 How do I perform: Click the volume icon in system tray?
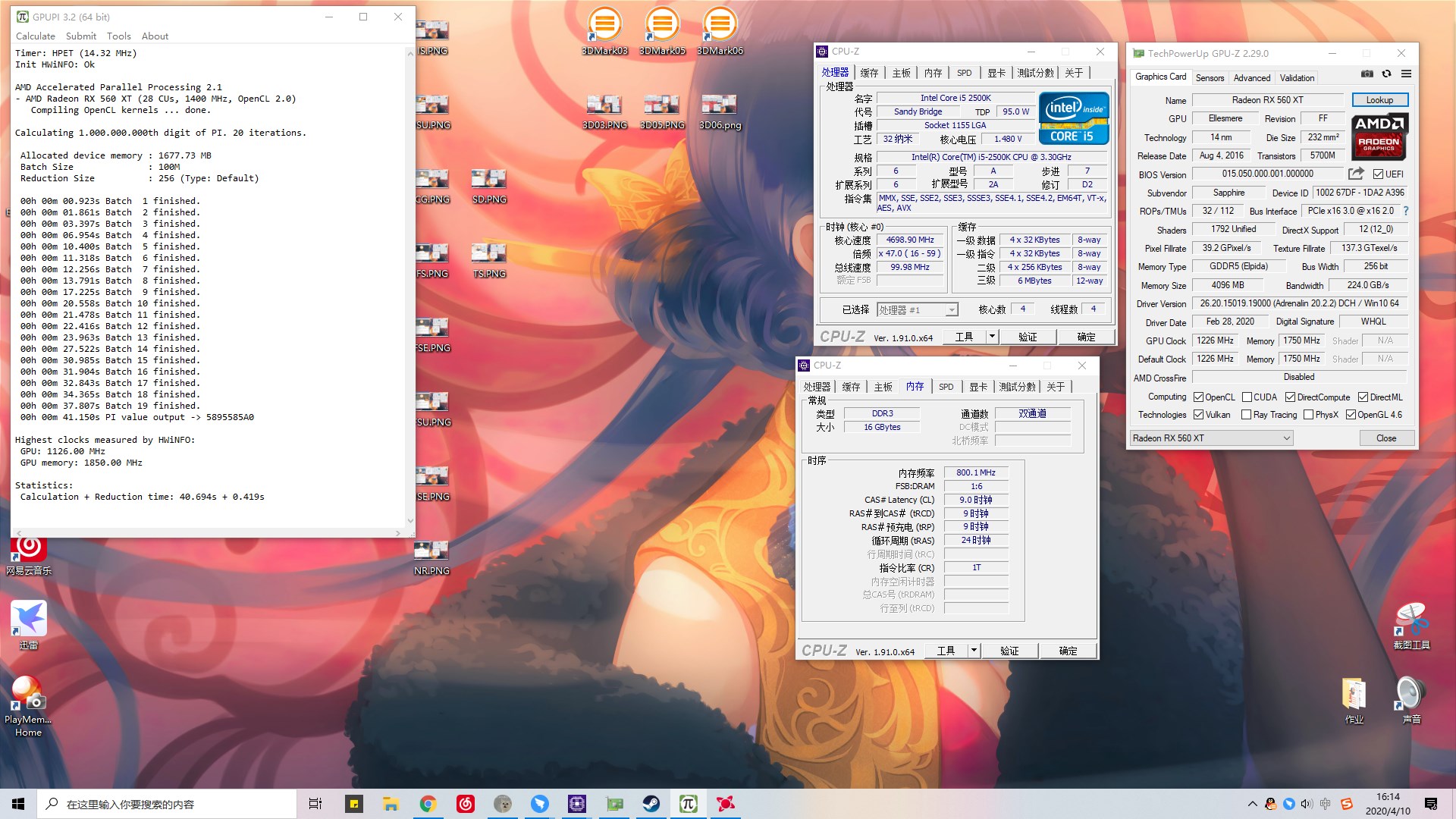pyautogui.click(x=1307, y=804)
